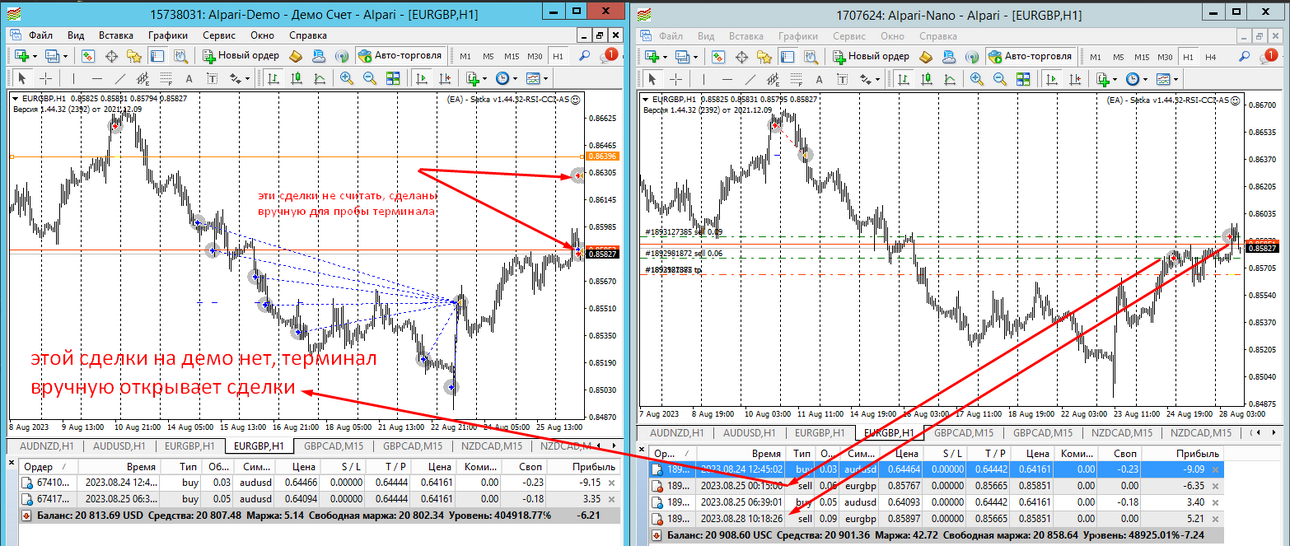Select M30 timeframe in Alpari-Demo window
This screenshot has height=546, width=1290.
(535, 56)
